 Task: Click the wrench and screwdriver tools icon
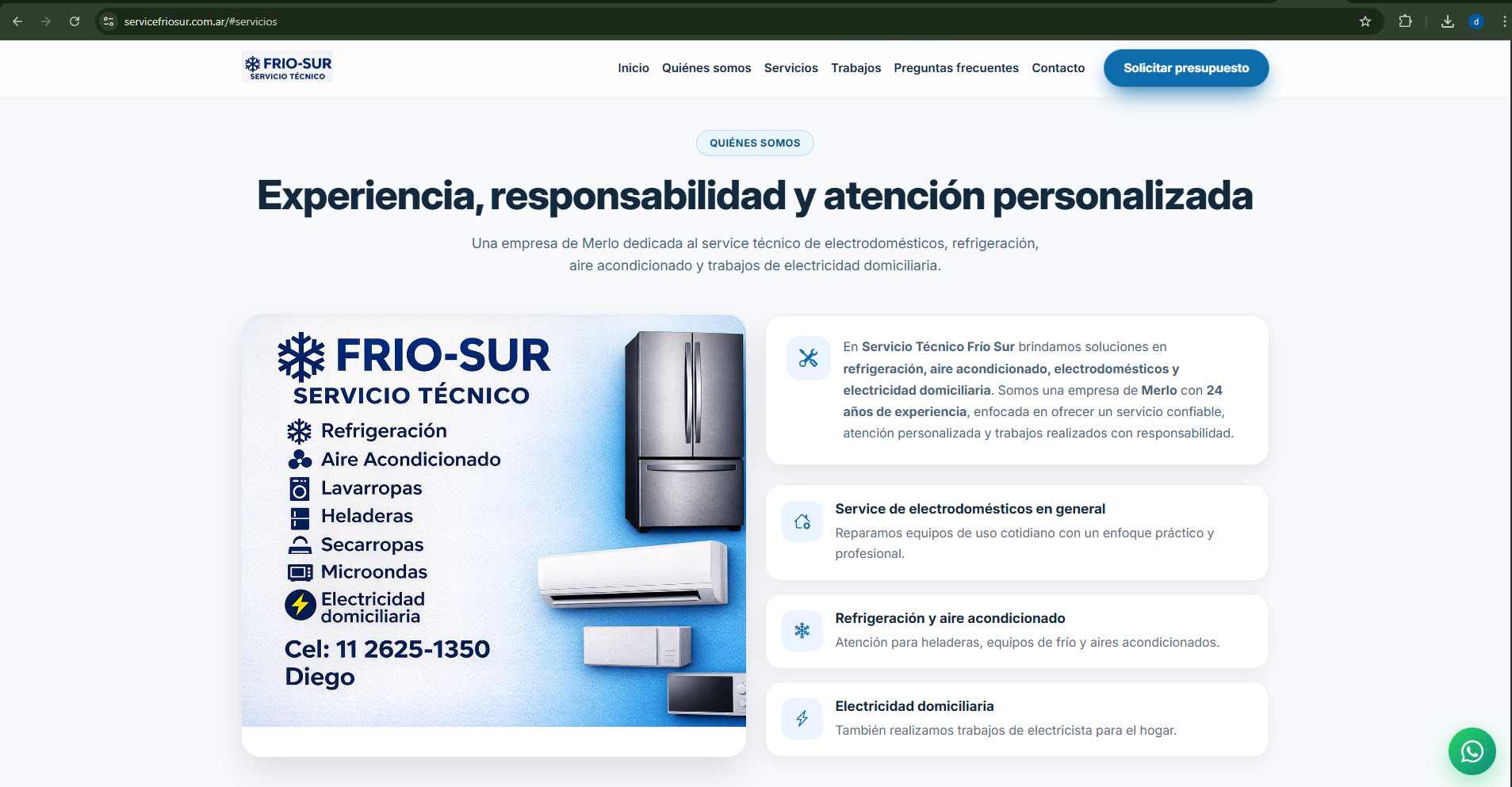click(x=808, y=358)
